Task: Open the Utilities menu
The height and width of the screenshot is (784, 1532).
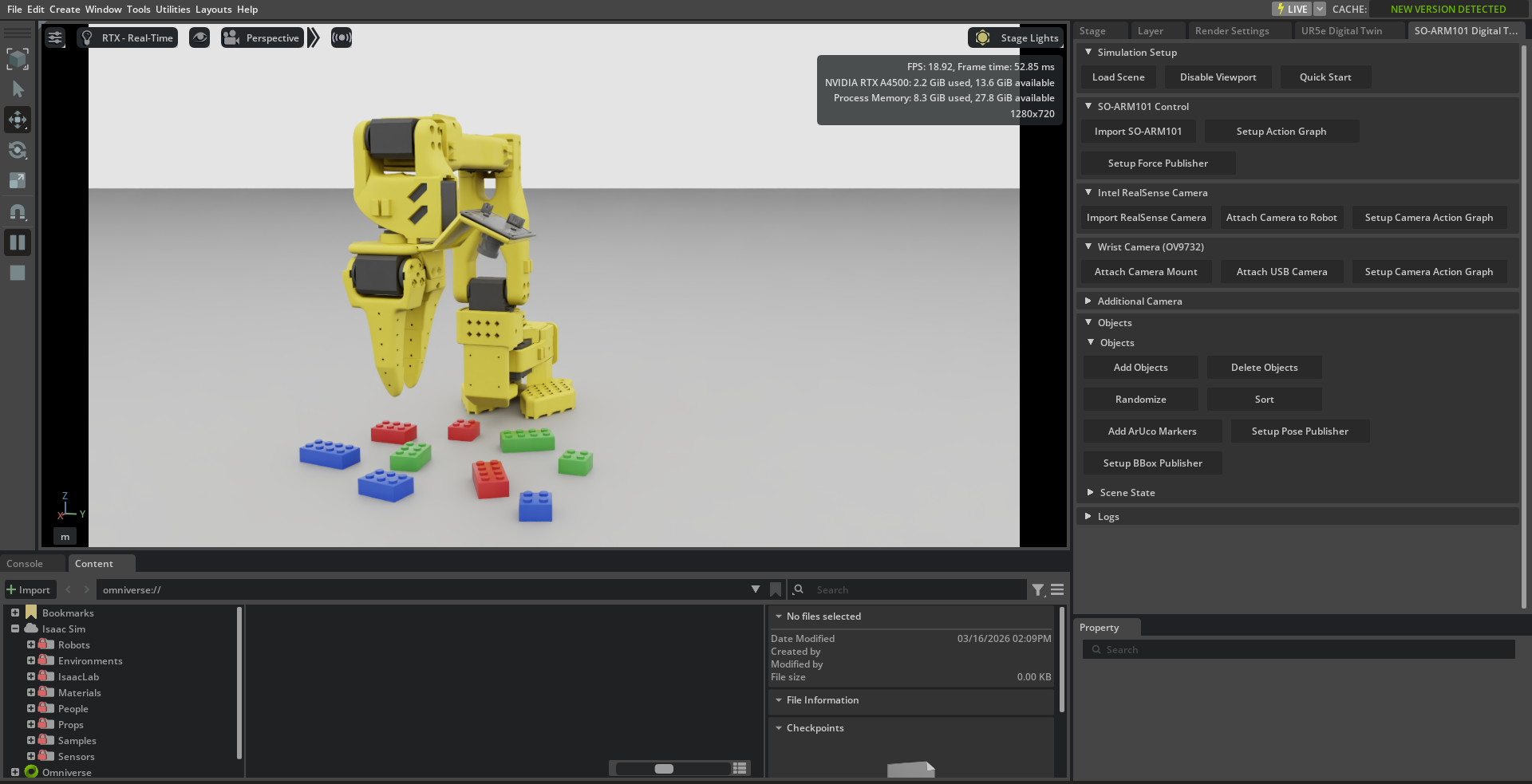Action: 172,9
